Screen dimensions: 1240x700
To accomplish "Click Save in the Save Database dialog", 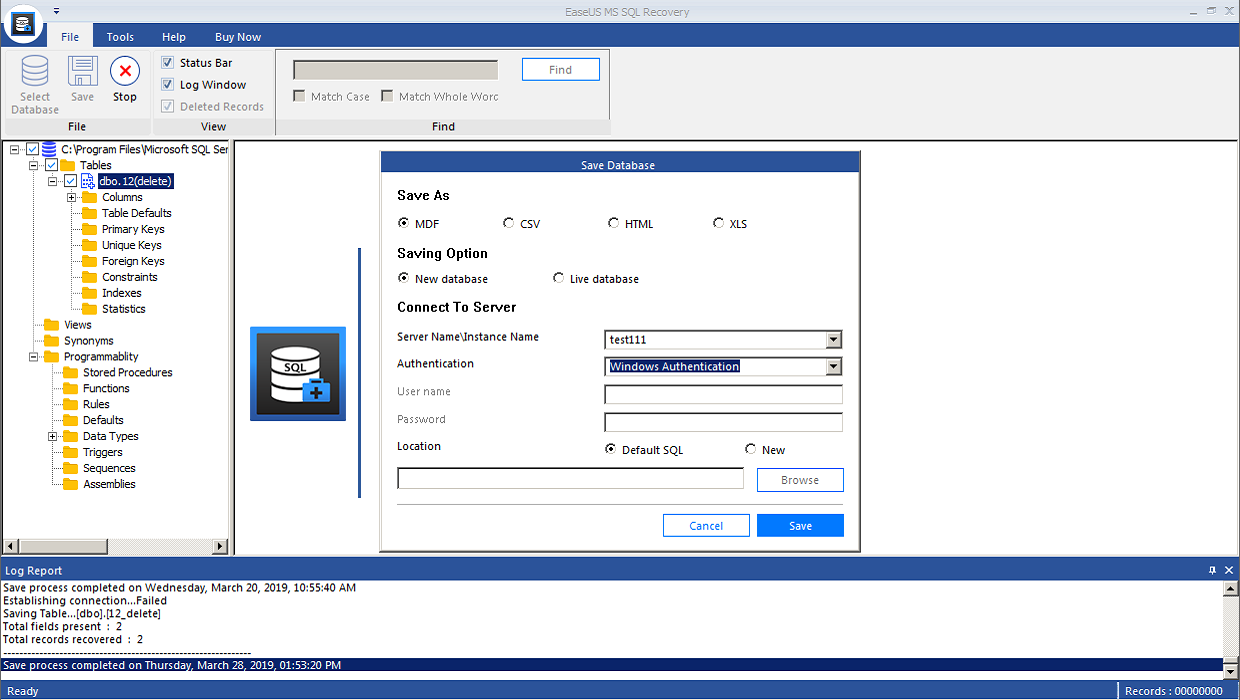I will coord(800,526).
